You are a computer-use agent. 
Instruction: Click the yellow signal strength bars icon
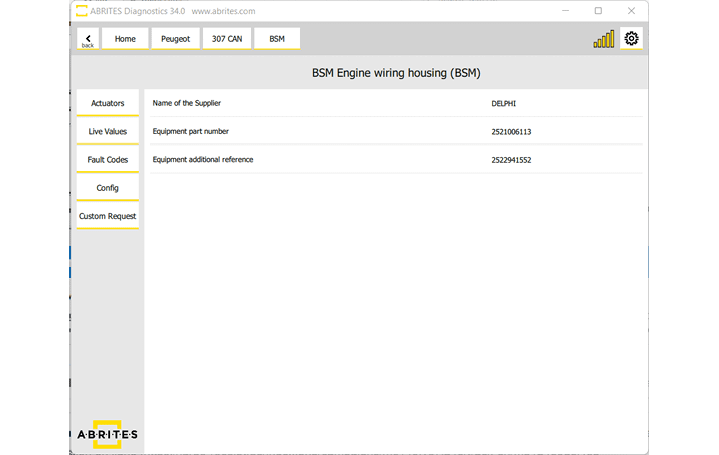[x=604, y=40]
